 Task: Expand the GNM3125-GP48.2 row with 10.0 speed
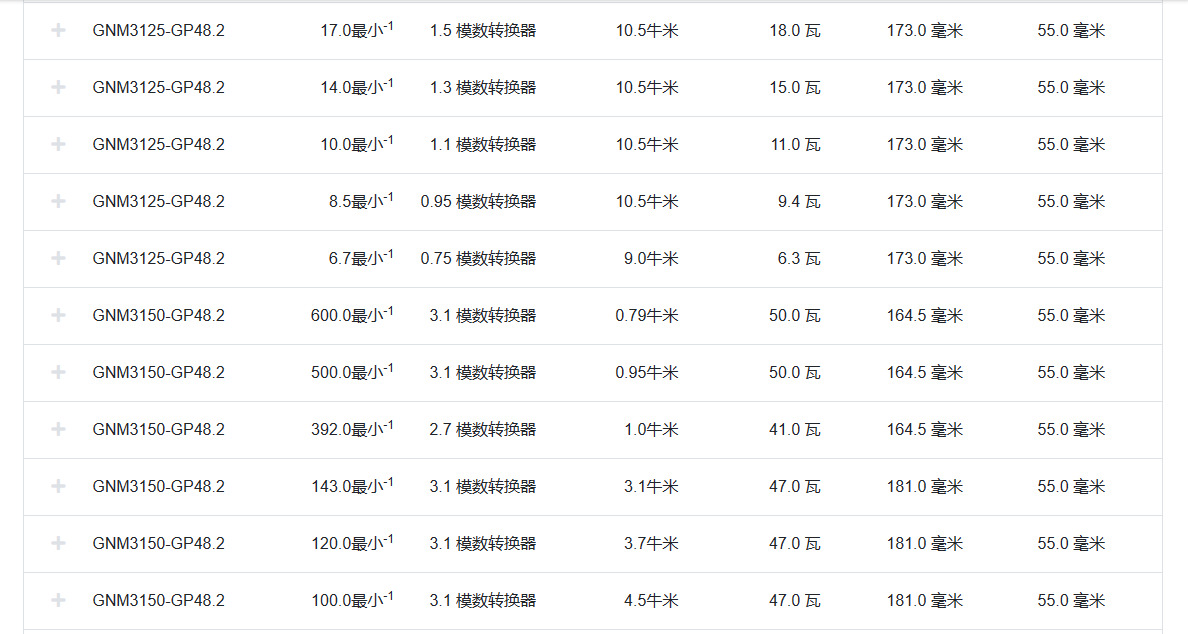[x=58, y=144]
